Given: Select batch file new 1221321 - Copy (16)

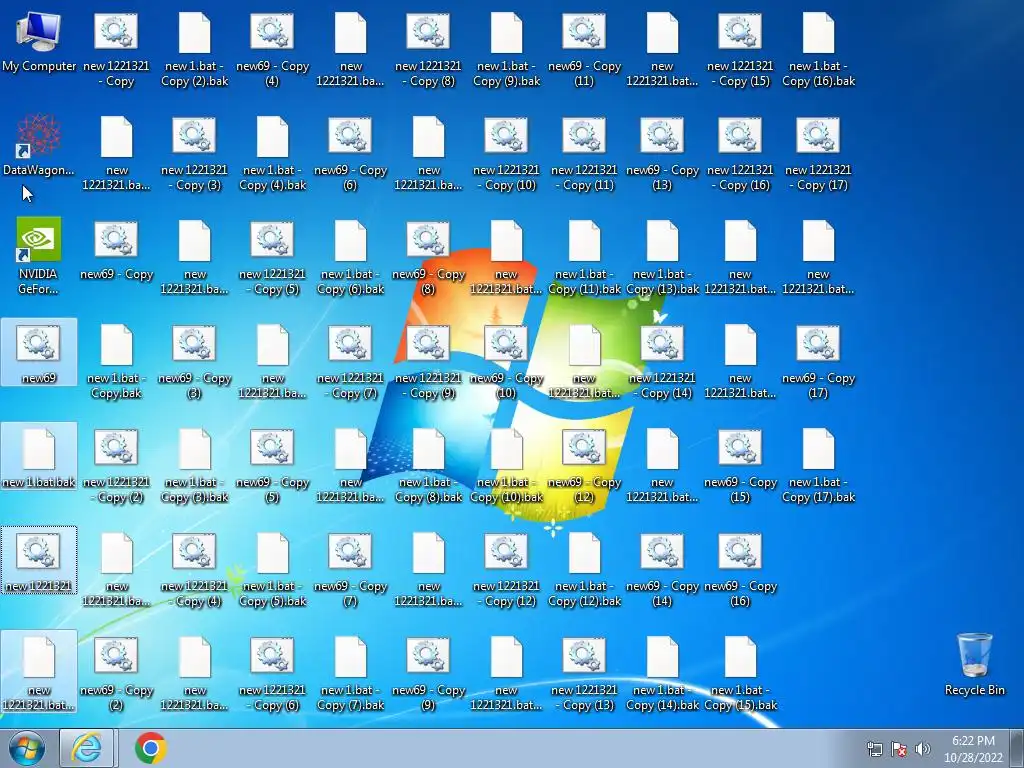Looking at the screenshot, I should (740, 153).
